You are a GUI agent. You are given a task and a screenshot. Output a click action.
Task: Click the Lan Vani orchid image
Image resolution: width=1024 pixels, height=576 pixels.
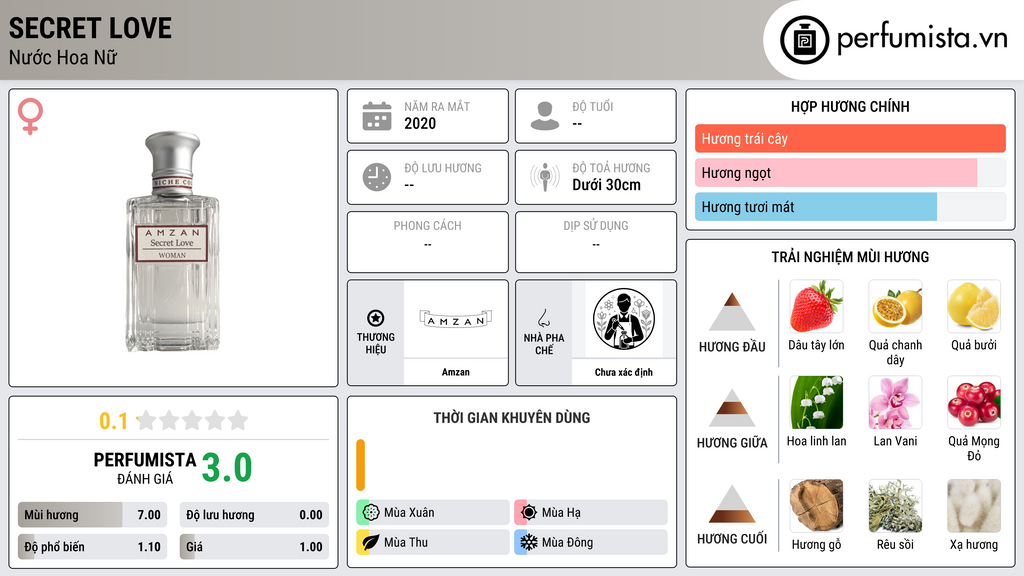coord(895,402)
